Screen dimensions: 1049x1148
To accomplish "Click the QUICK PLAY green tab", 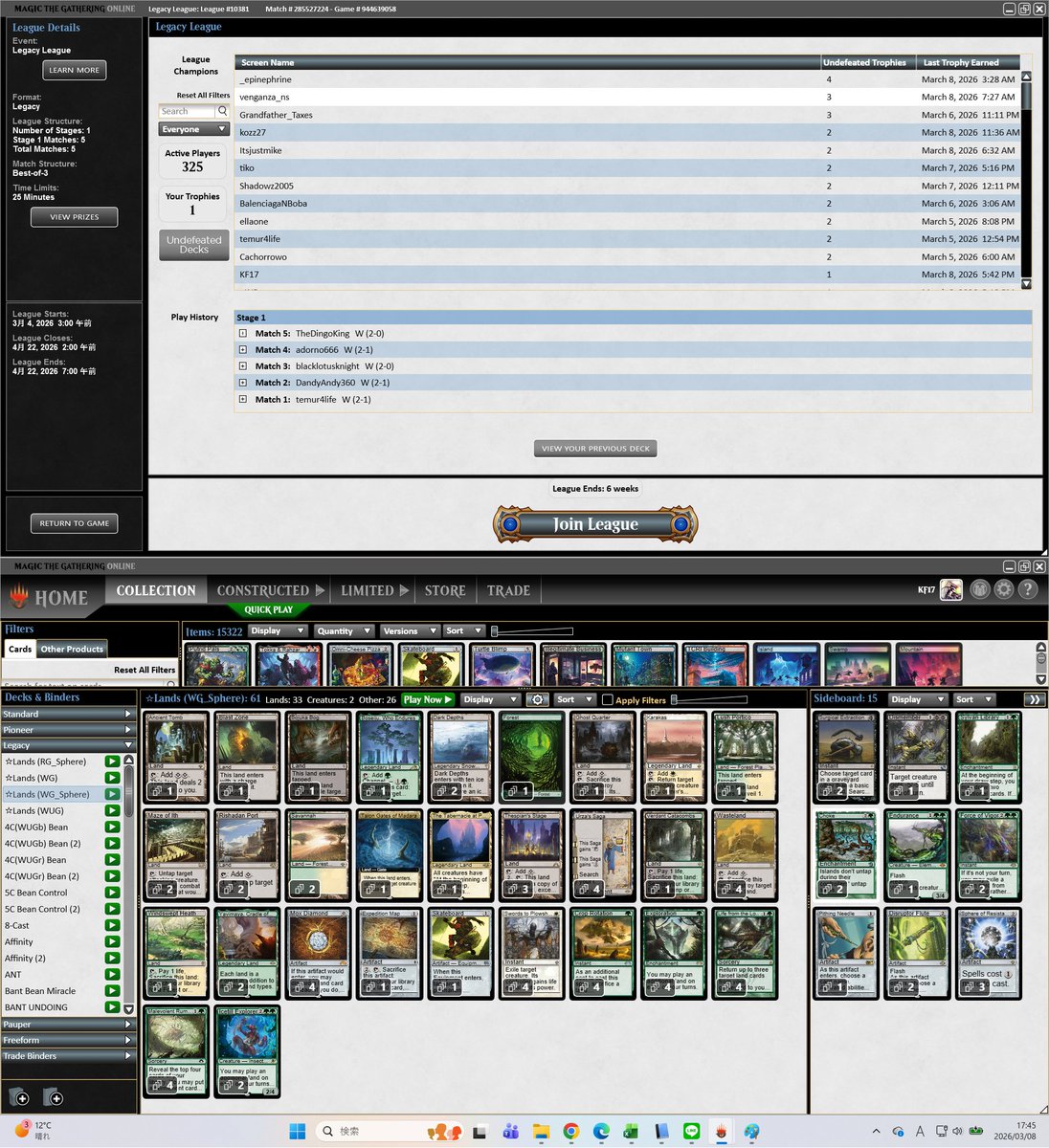I will coord(269,609).
